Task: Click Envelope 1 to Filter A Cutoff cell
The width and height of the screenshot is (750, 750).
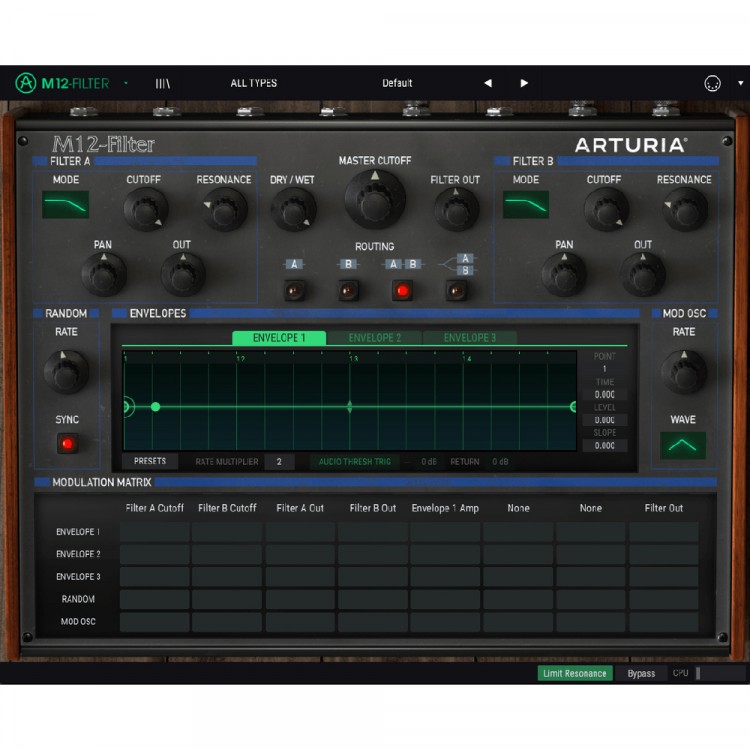Action: pyautogui.click(x=154, y=532)
